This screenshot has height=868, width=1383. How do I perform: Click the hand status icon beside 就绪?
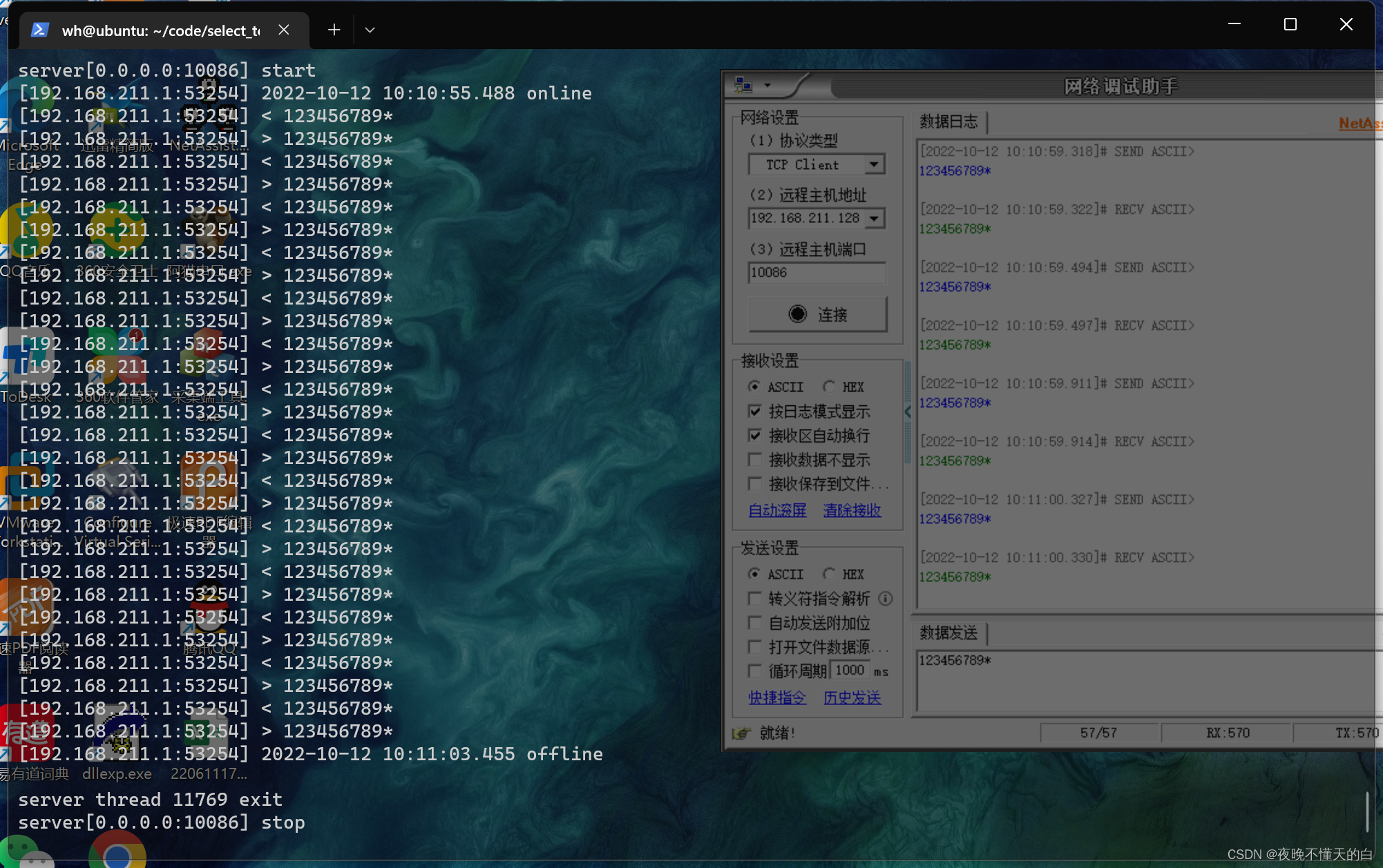click(x=742, y=733)
